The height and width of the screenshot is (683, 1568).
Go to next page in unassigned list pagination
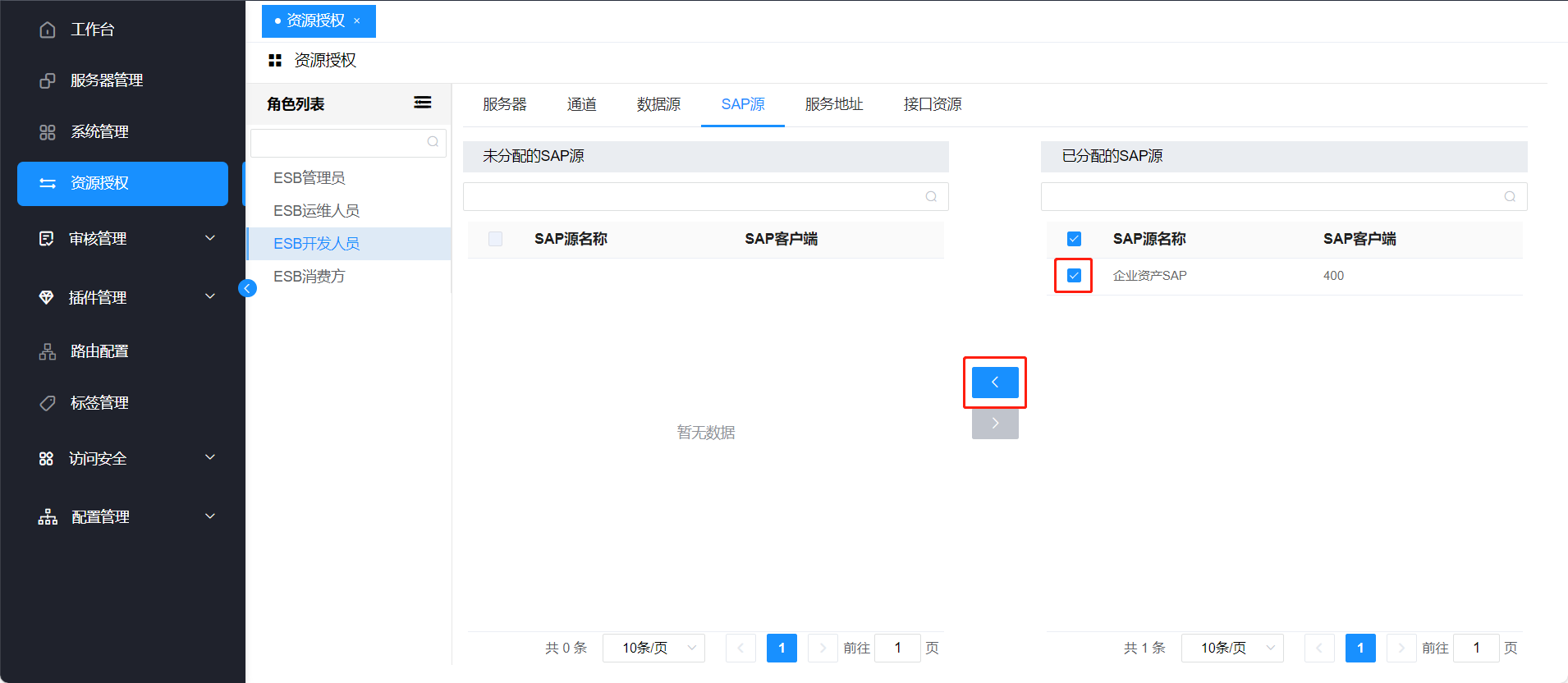(823, 648)
